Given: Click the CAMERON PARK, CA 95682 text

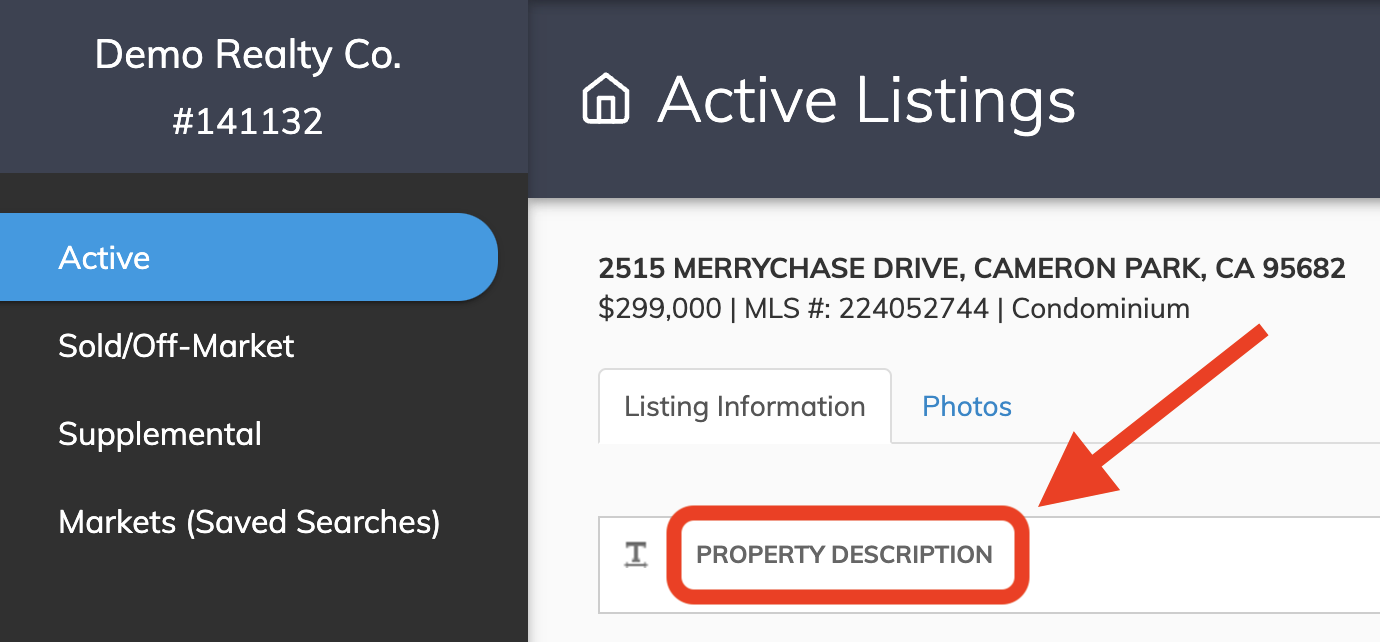Looking at the screenshot, I should pos(1160,268).
